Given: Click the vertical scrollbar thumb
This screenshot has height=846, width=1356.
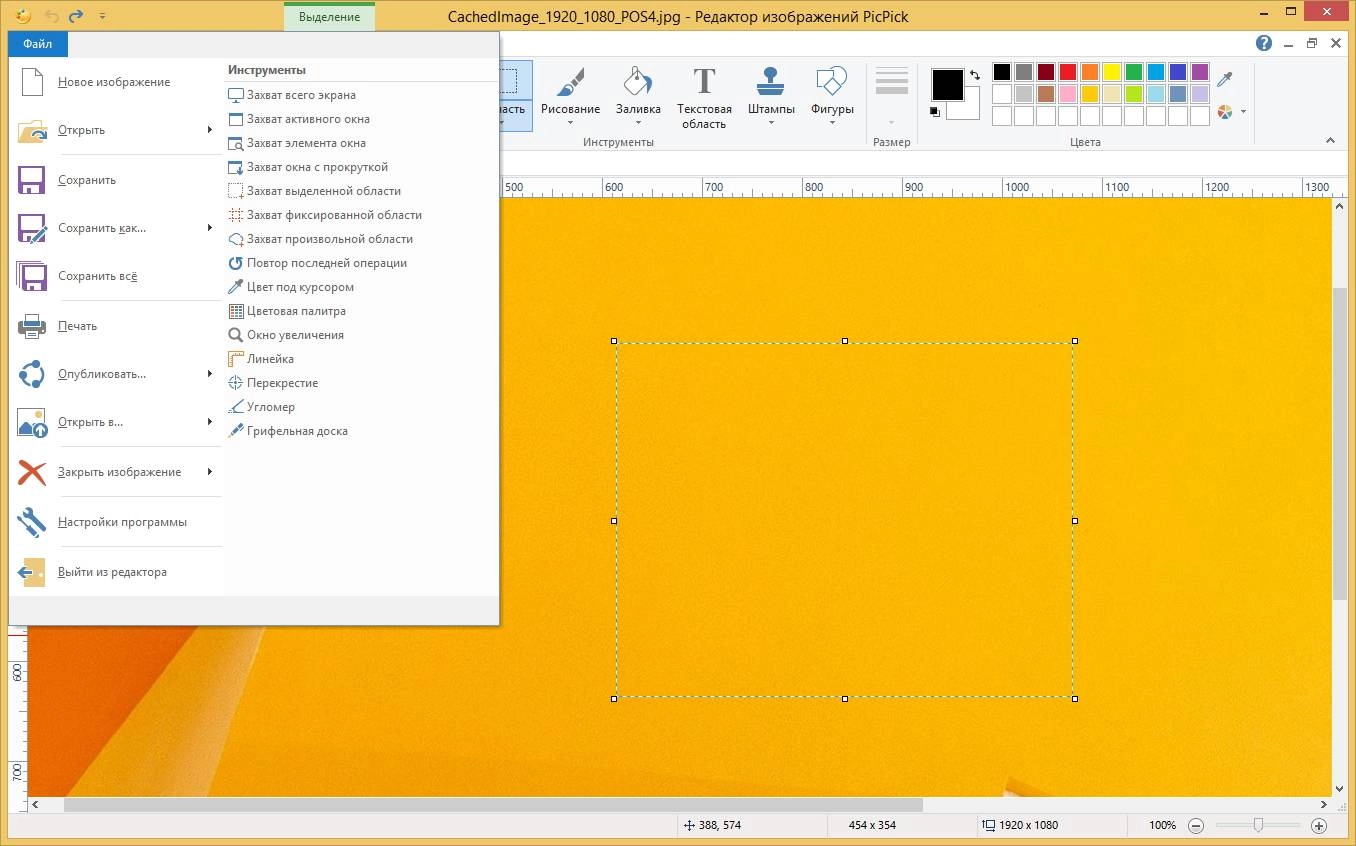Looking at the screenshot, I should [1340, 443].
